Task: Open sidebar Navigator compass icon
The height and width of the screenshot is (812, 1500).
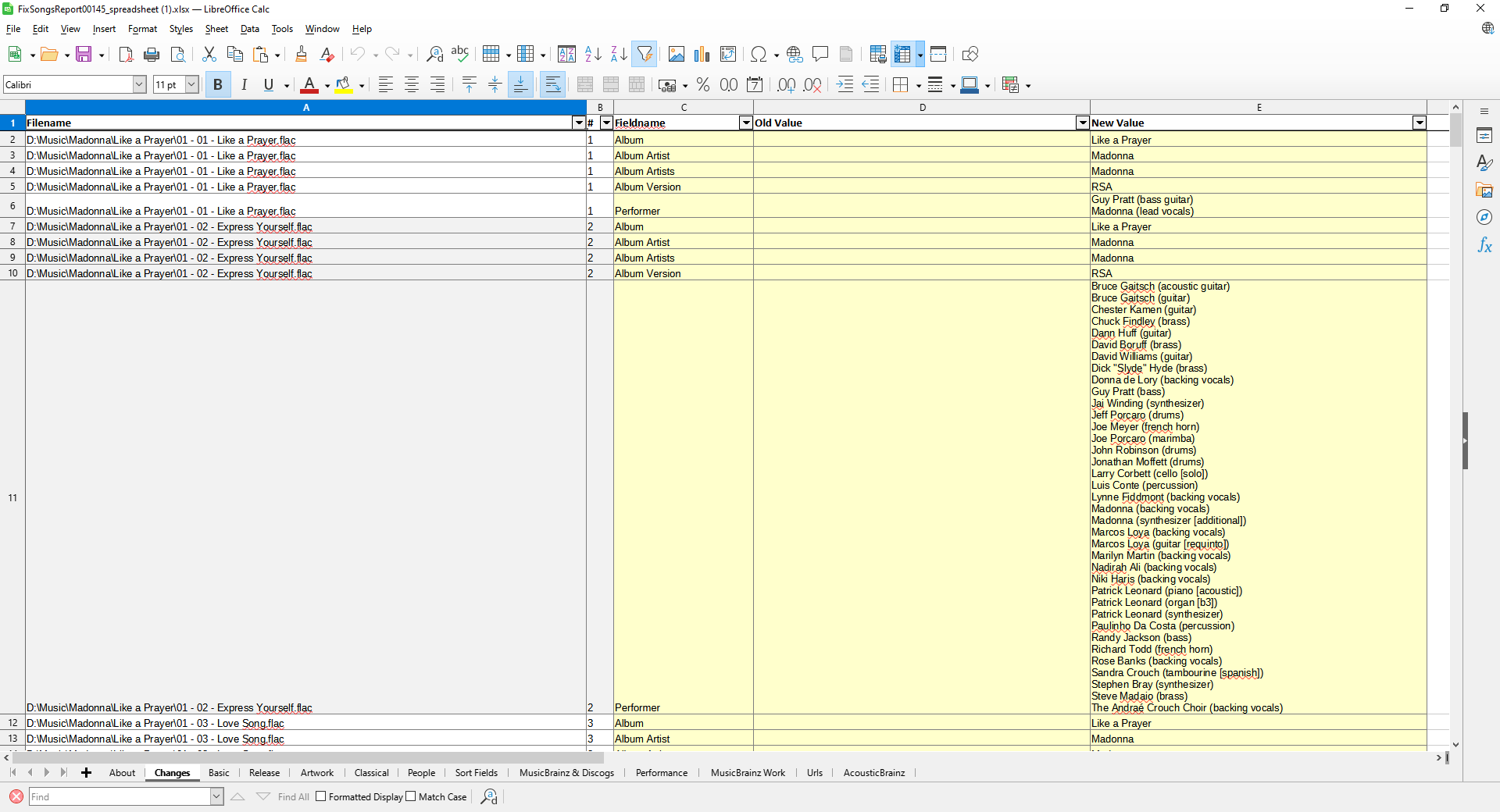Action: 1484,218
